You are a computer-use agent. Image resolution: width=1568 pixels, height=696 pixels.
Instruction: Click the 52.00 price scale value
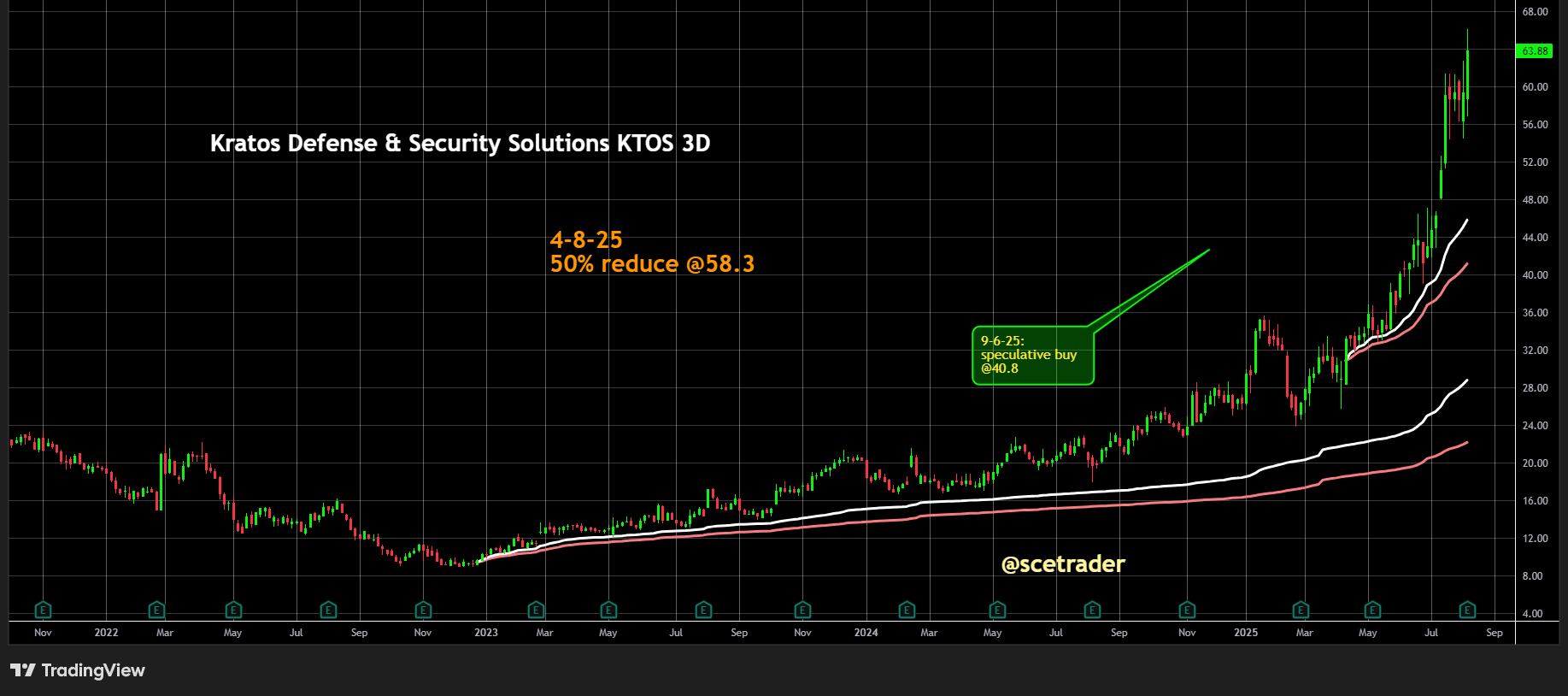pos(1535,162)
